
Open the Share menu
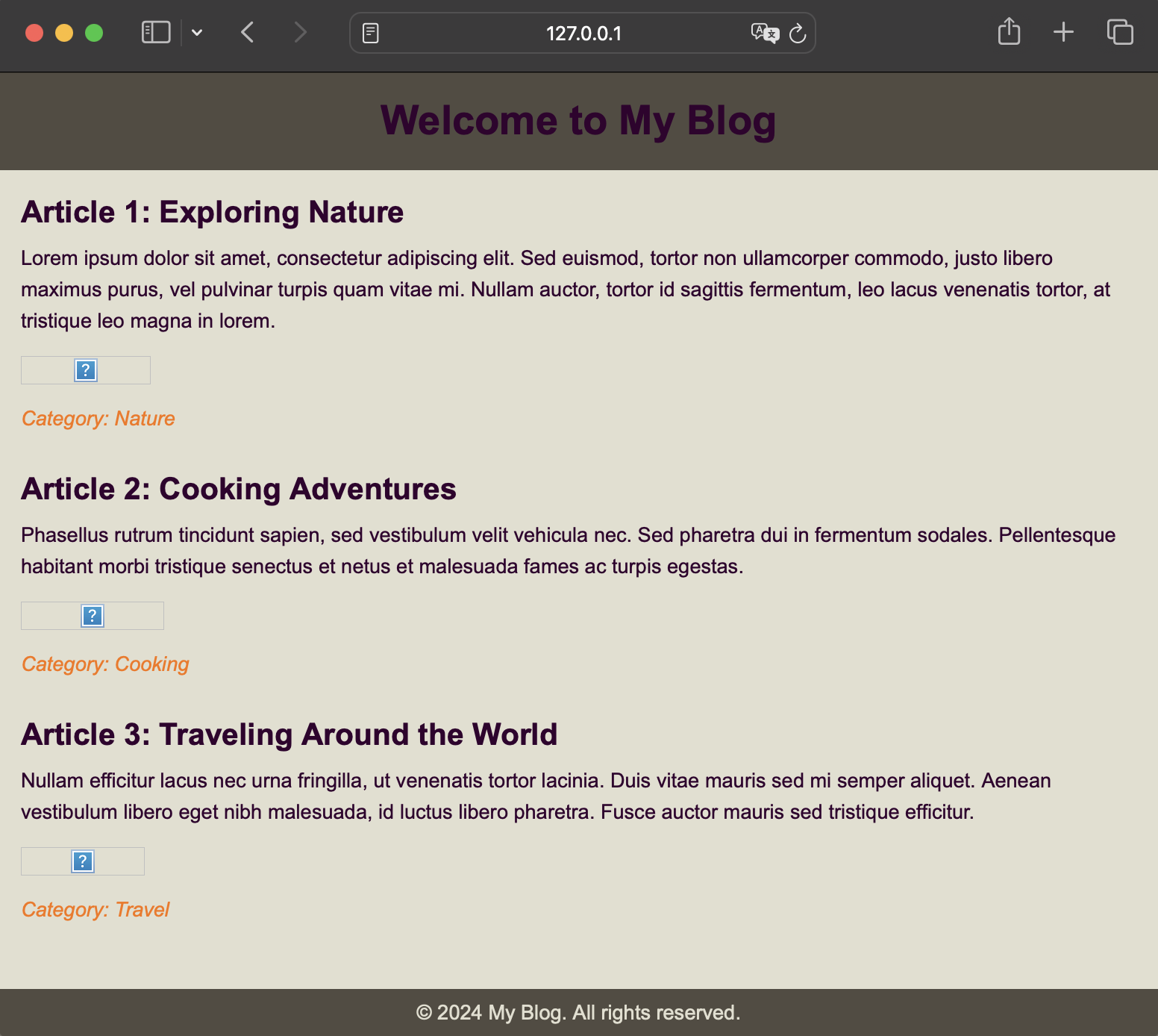[1009, 32]
